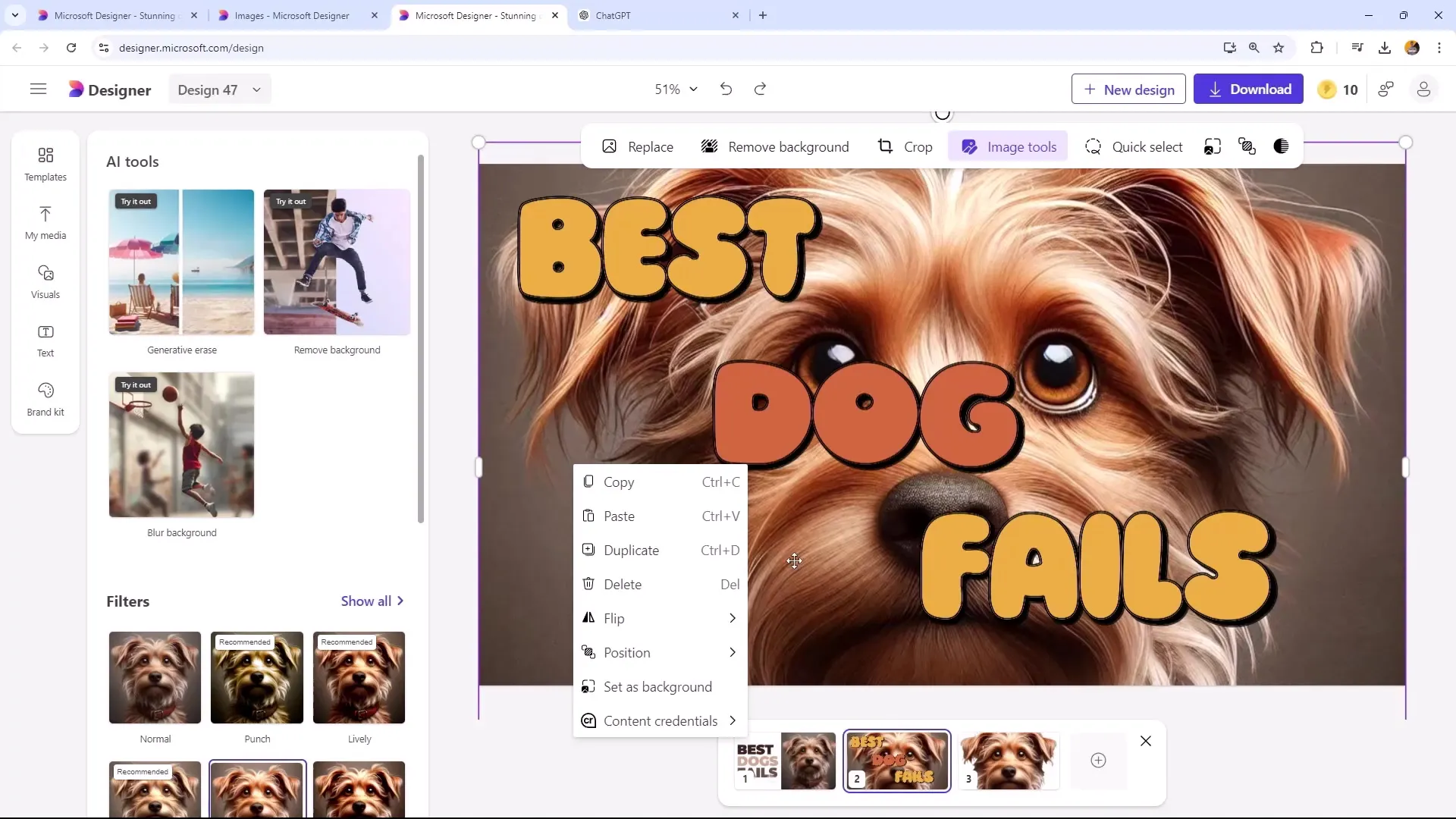Select the Lively filter swatch
Image resolution: width=1456 pixels, height=819 pixels.
(x=359, y=678)
